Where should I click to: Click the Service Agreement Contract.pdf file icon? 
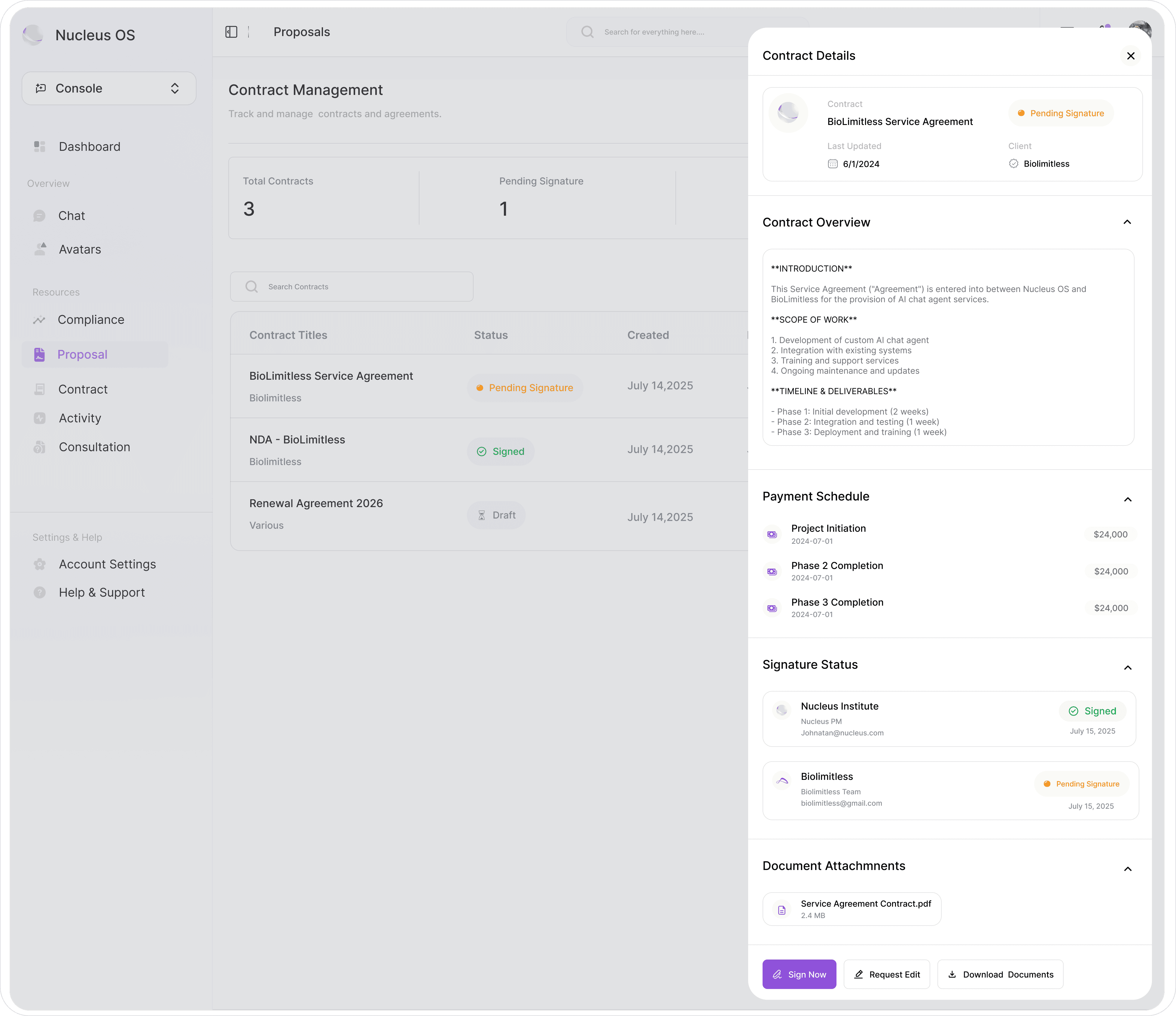781,909
